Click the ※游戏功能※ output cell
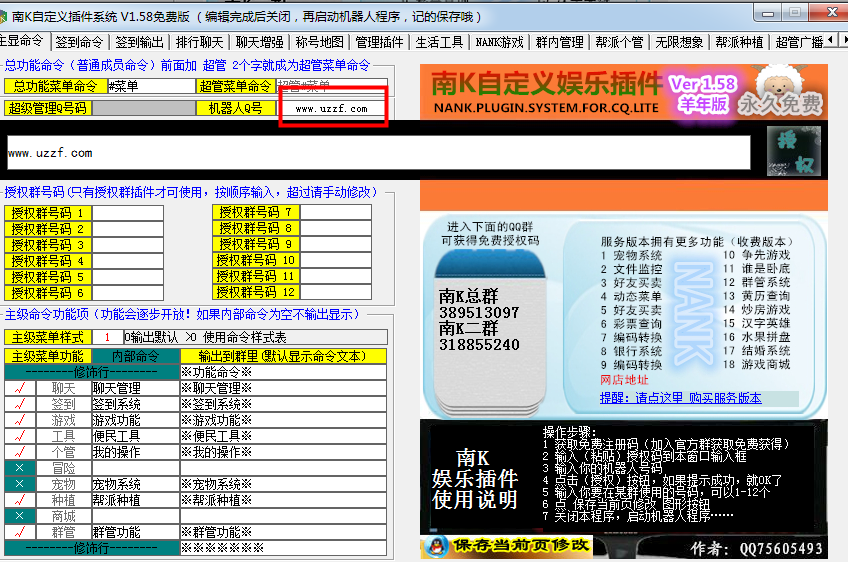Screen dimensions: 848x562 pos(283,420)
